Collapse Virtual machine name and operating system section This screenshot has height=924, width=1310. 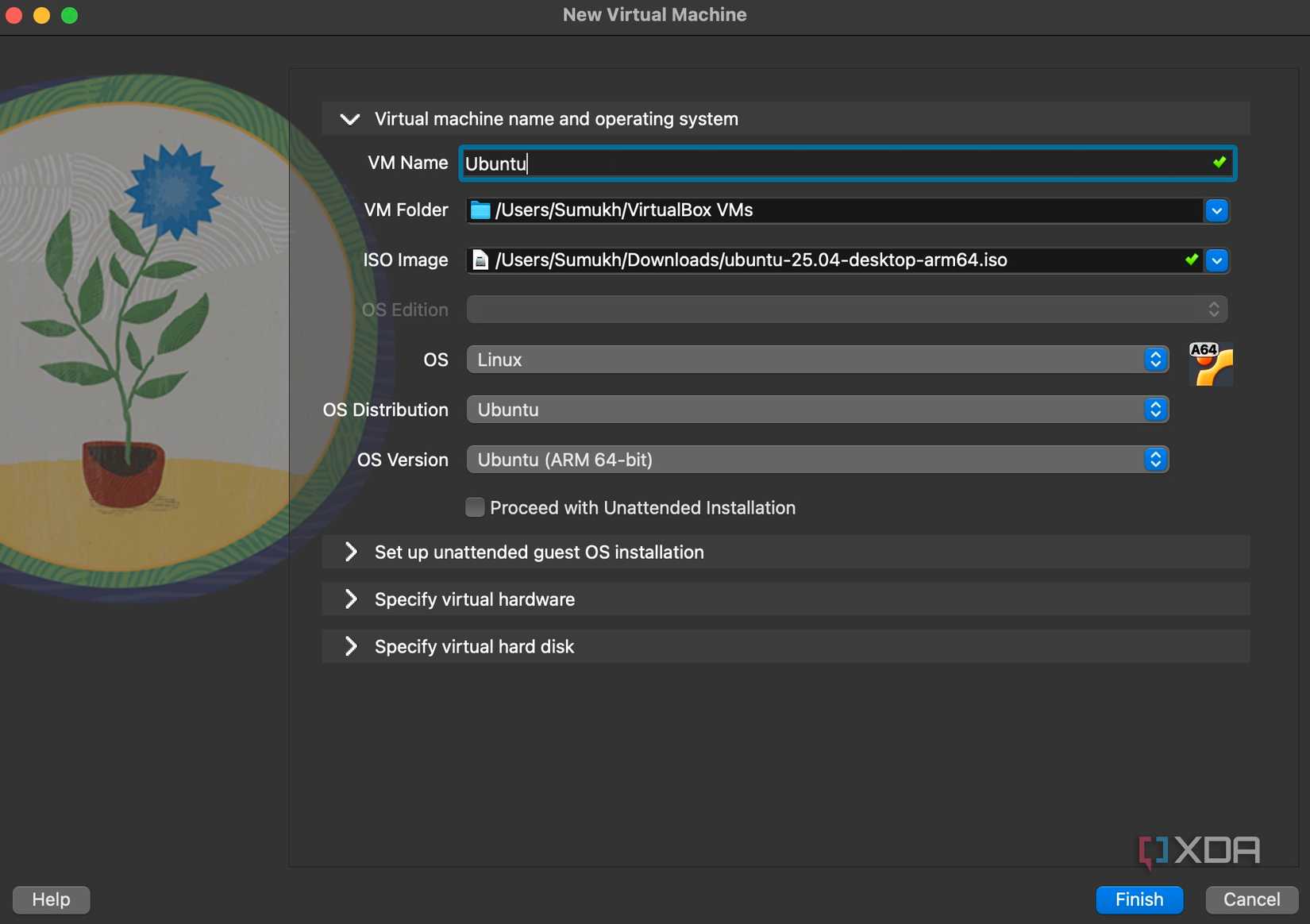coord(786,119)
